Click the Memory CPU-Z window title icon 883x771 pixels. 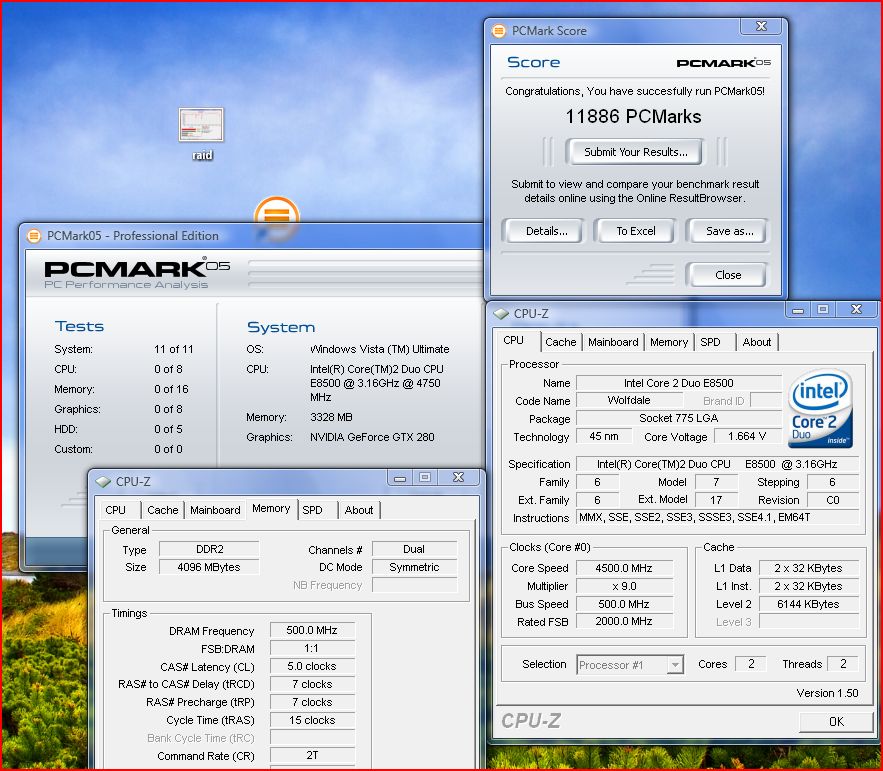(103, 482)
